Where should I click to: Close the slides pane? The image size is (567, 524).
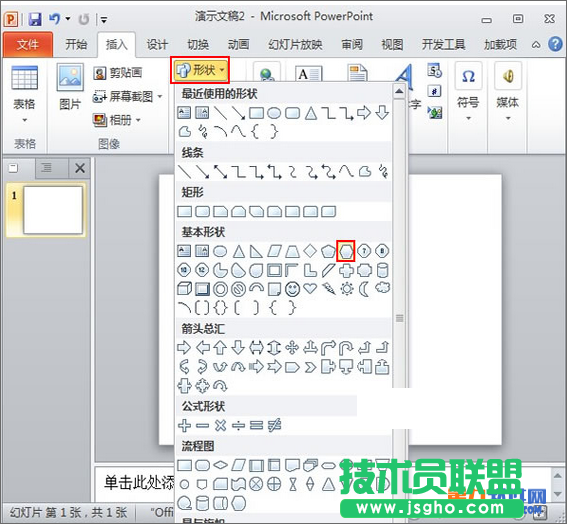point(80,168)
